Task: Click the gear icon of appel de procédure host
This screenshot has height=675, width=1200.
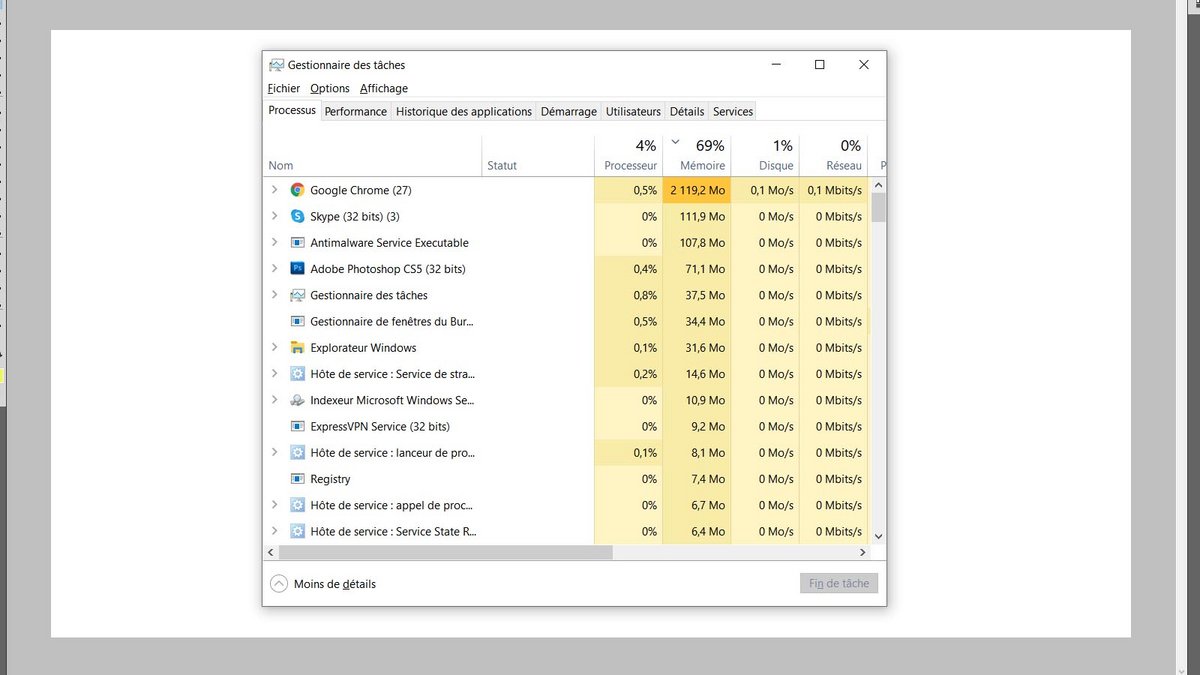Action: point(297,505)
